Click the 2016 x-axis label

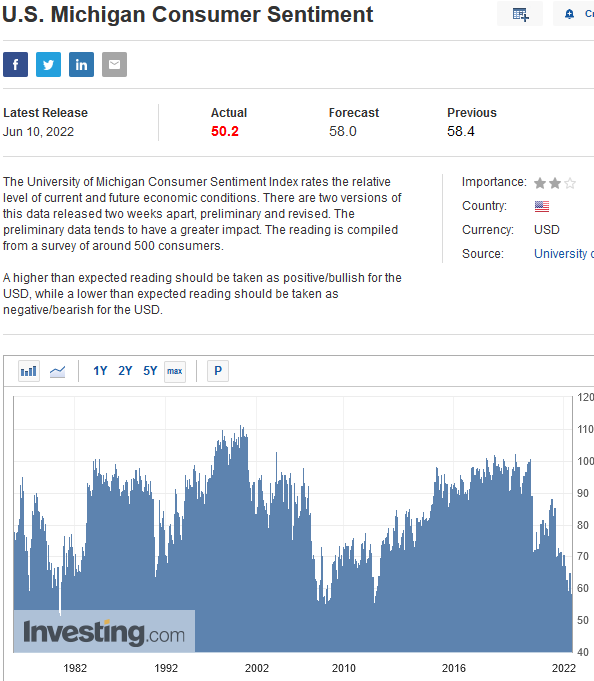click(454, 668)
